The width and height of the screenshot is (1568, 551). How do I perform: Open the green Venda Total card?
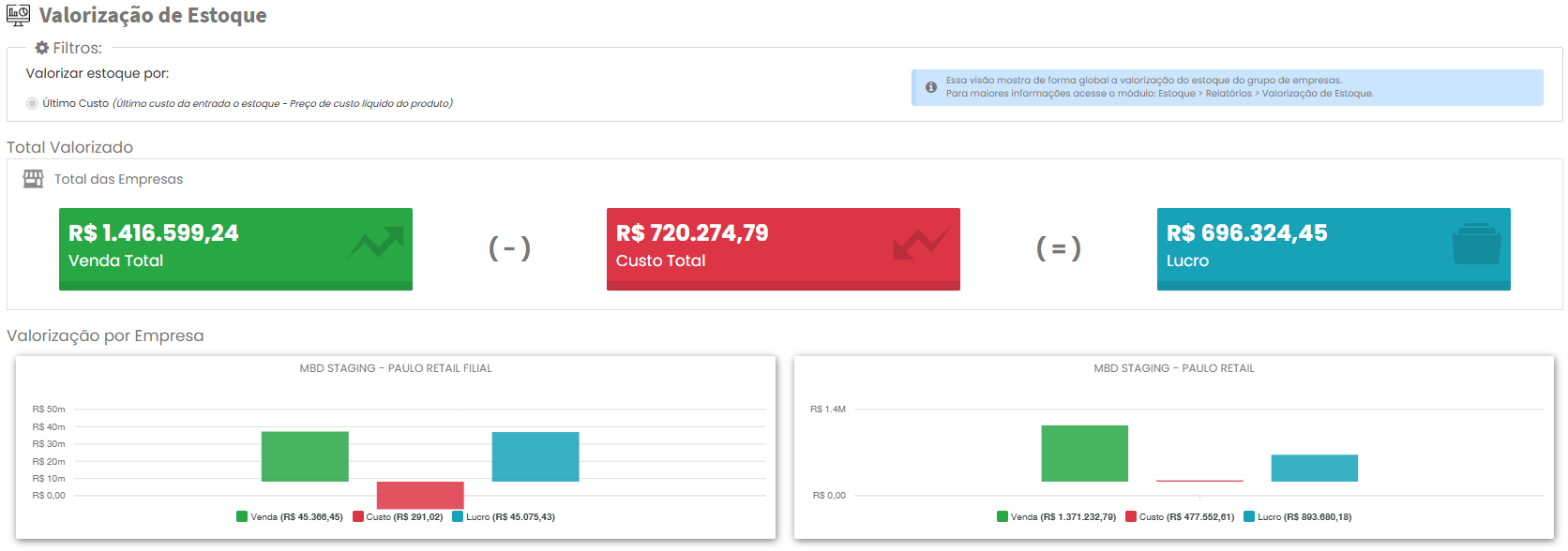(235, 248)
